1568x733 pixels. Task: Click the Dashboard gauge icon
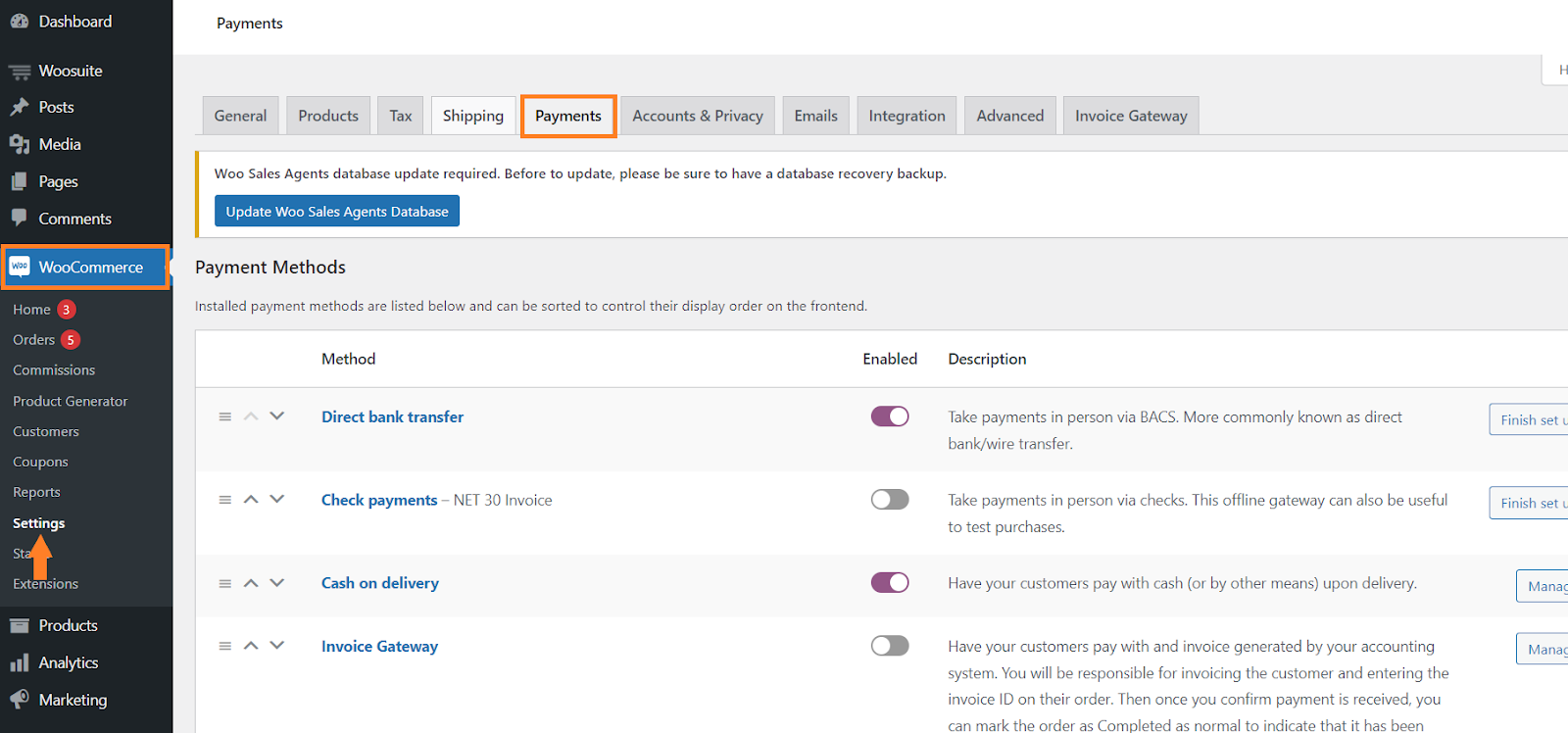click(x=20, y=21)
